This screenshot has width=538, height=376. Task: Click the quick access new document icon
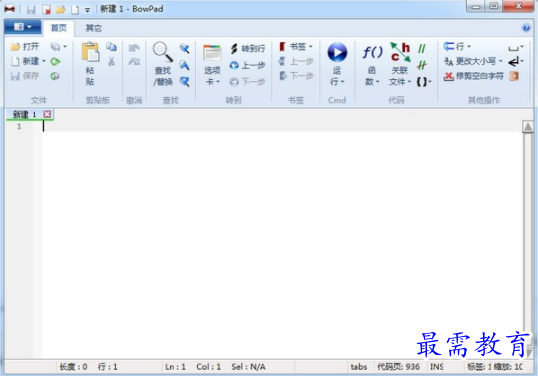pyautogui.click(x=74, y=9)
